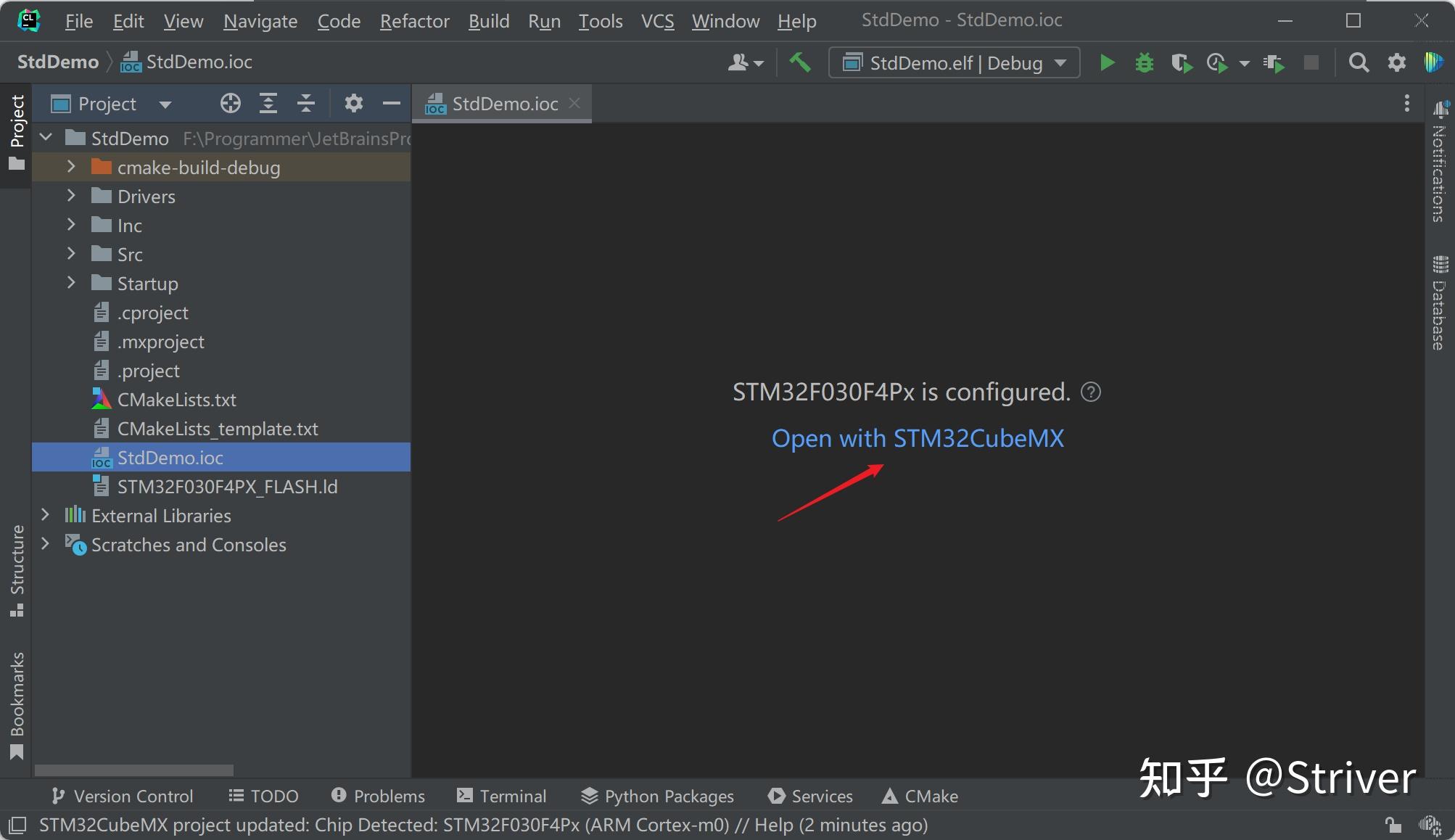Click Project panel horizontal scrollbar
The image size is (1455, 840).
click(x=134, y=770)
